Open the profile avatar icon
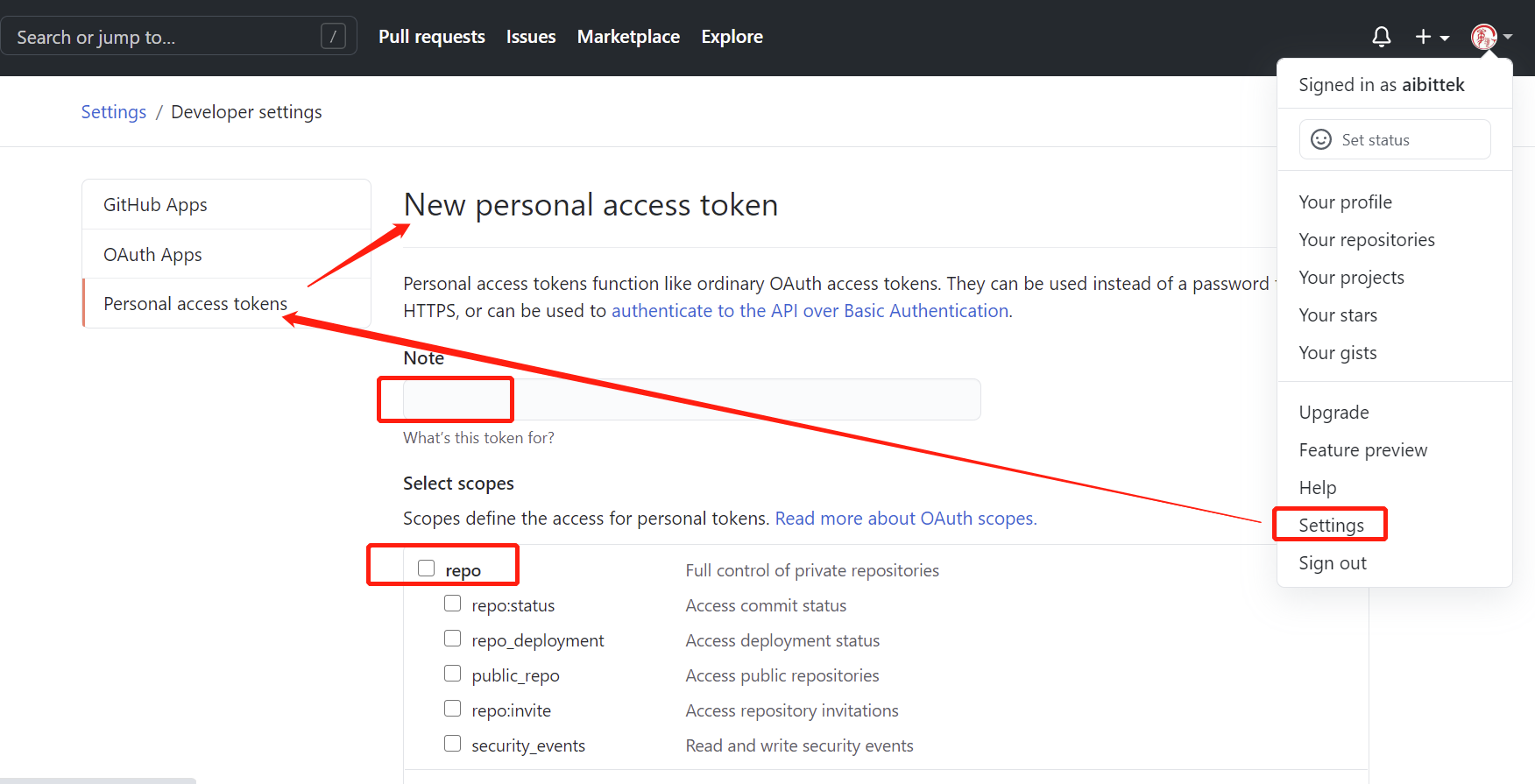 tap(1482, 37)
